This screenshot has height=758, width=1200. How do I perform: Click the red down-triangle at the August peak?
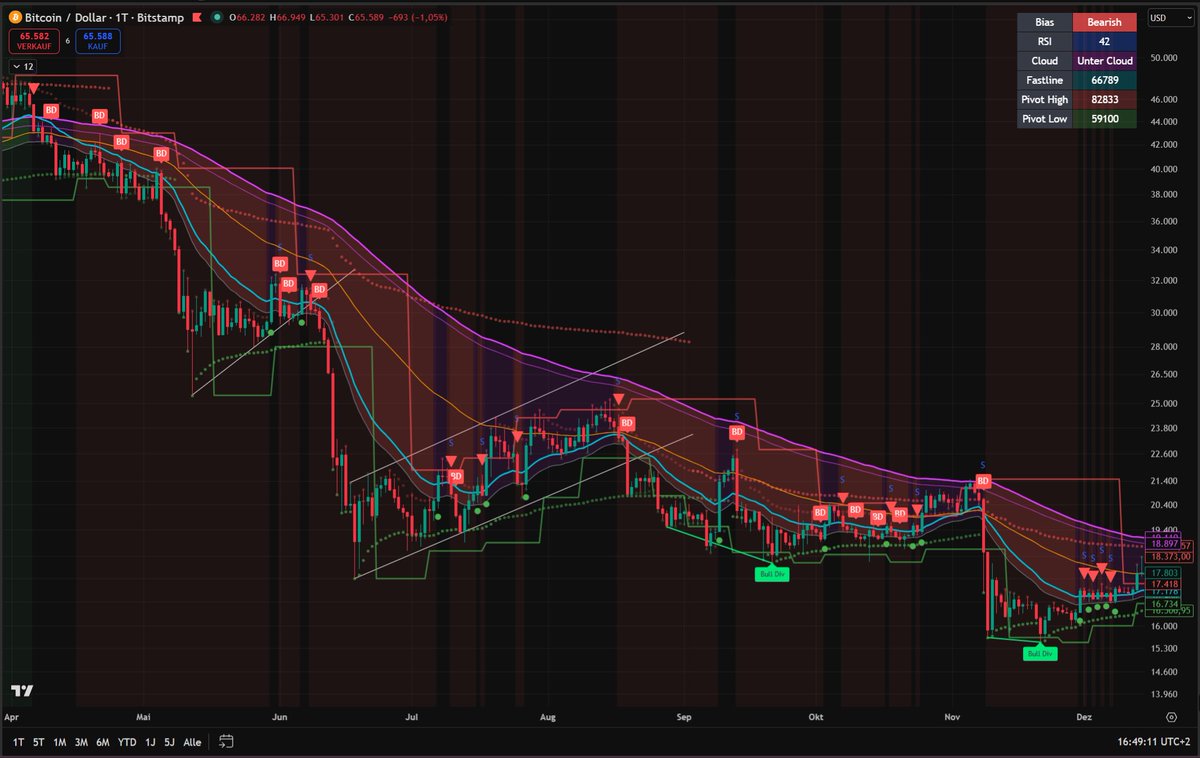coord(619,399)
